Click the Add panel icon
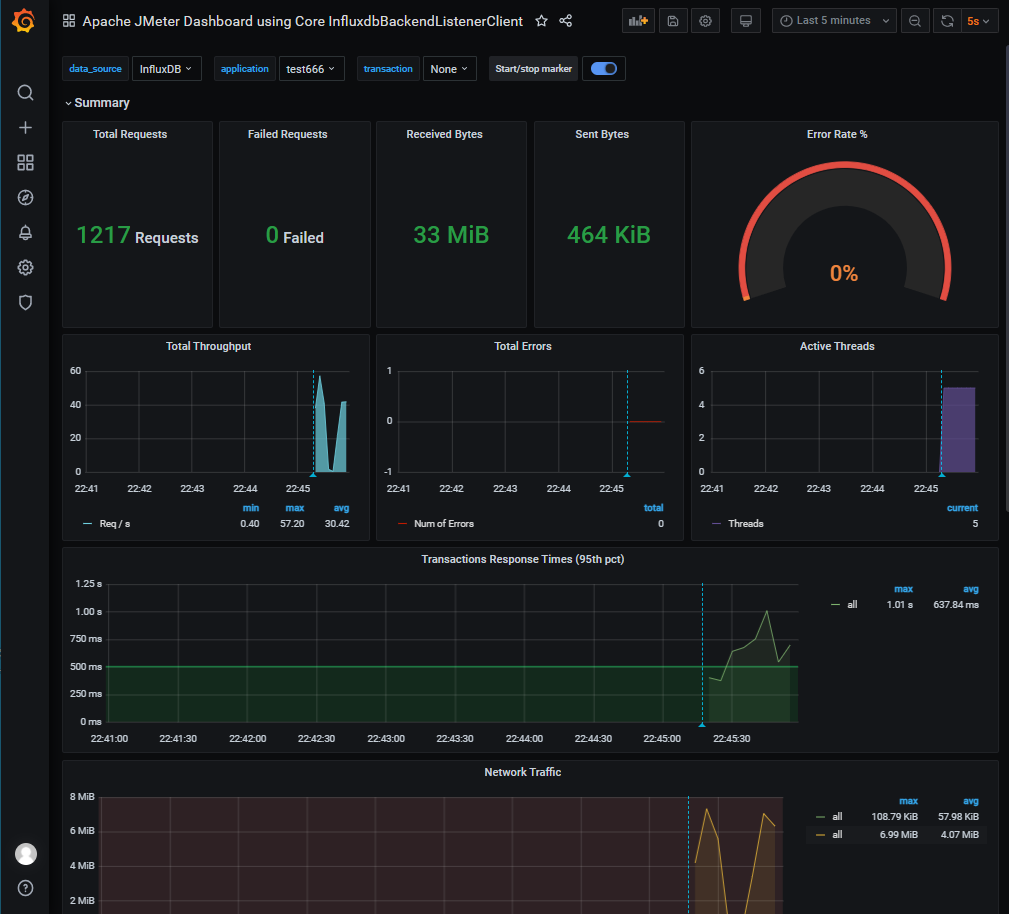The height and width of the screenshot is (914, 1009). (x=638, y=21)
